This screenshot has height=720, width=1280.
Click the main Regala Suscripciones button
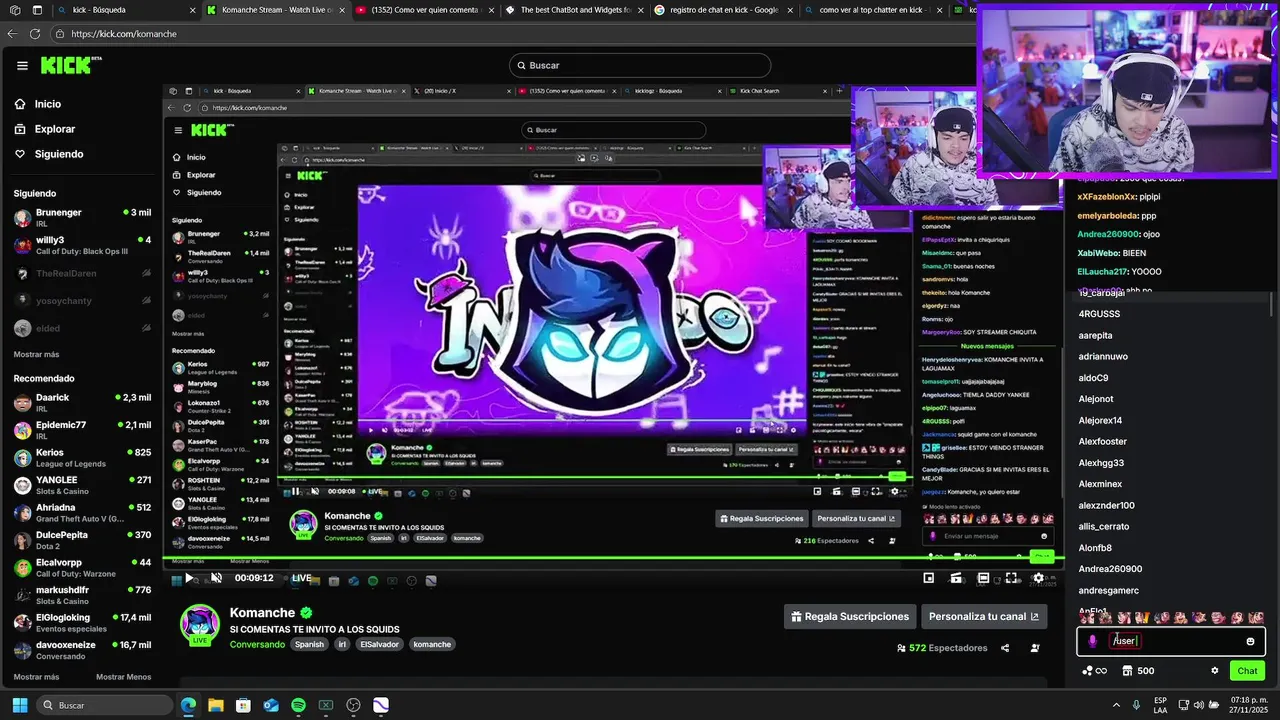point(848,617)
